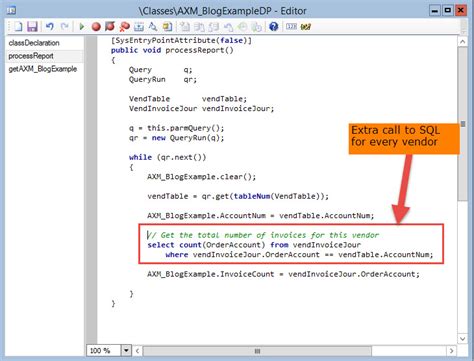Select the getAXM_BlogExample method
474x361 pixels.
(43, 69)
